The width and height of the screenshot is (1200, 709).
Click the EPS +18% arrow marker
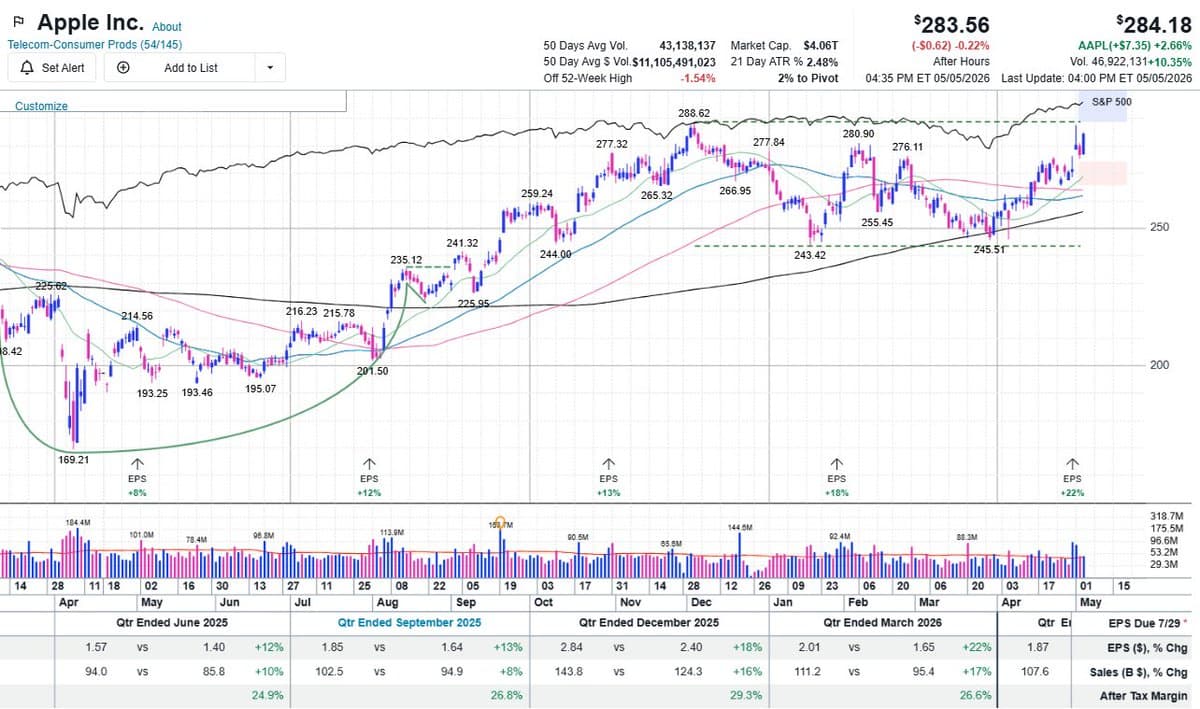pyautogui.click(x=836, y=464)
